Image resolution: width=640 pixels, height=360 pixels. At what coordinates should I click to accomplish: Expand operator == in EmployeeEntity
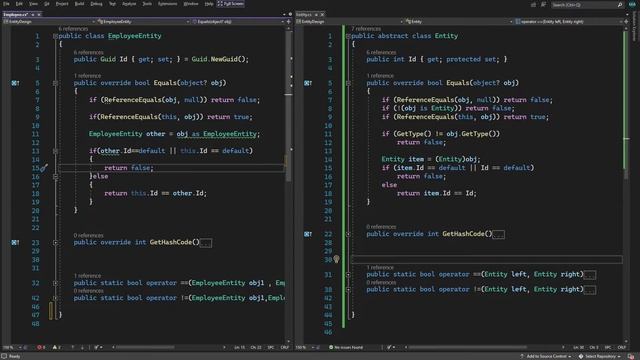[55, 283]
